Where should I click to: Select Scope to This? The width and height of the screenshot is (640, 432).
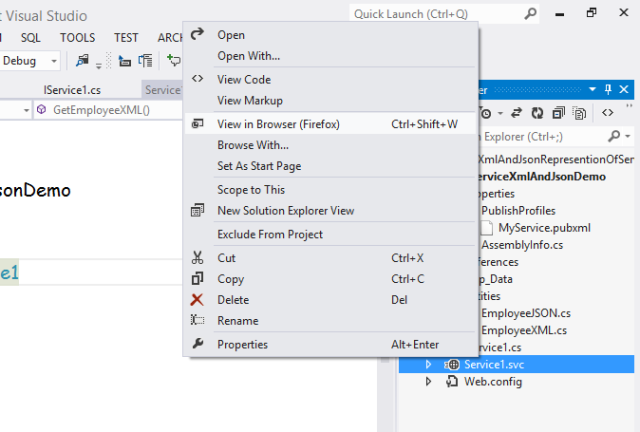(x=331, y=189)
